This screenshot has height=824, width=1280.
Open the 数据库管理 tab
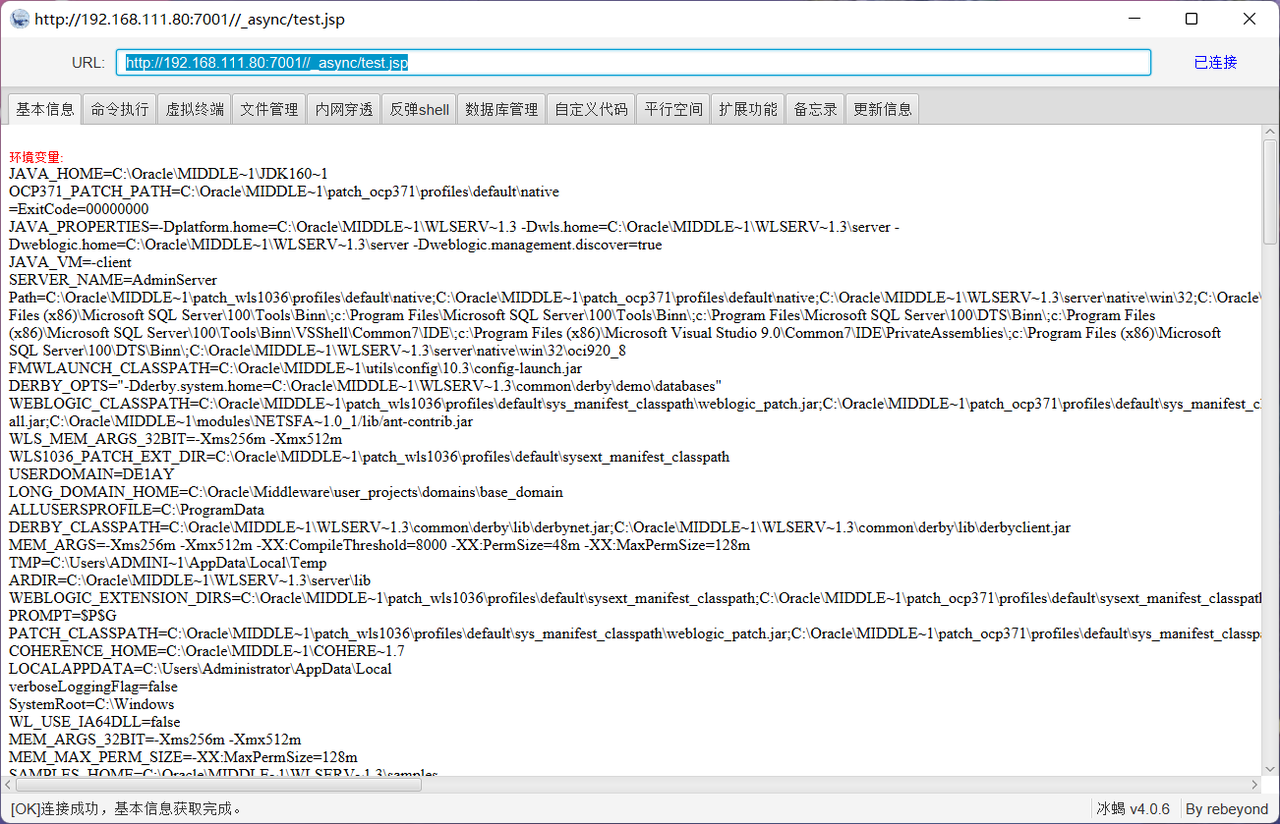pos(502,109)
